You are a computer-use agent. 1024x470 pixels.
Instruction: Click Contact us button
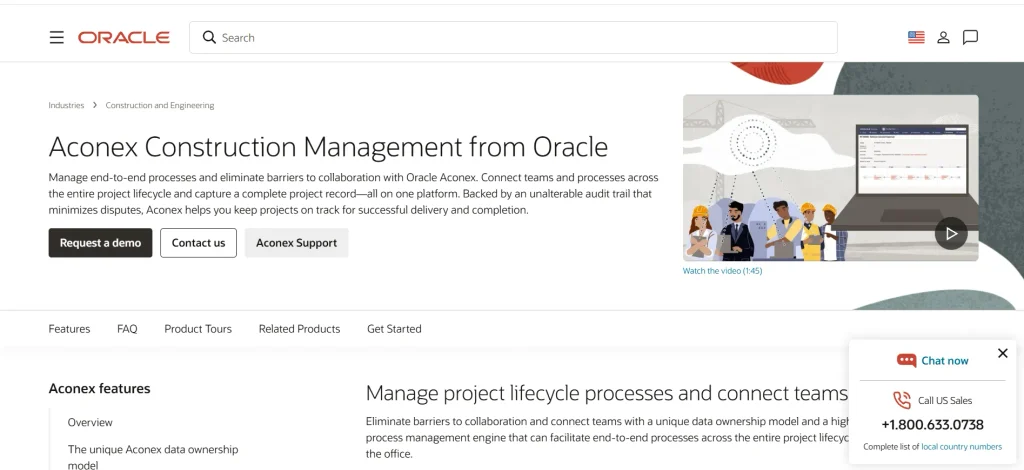[199, 243]
